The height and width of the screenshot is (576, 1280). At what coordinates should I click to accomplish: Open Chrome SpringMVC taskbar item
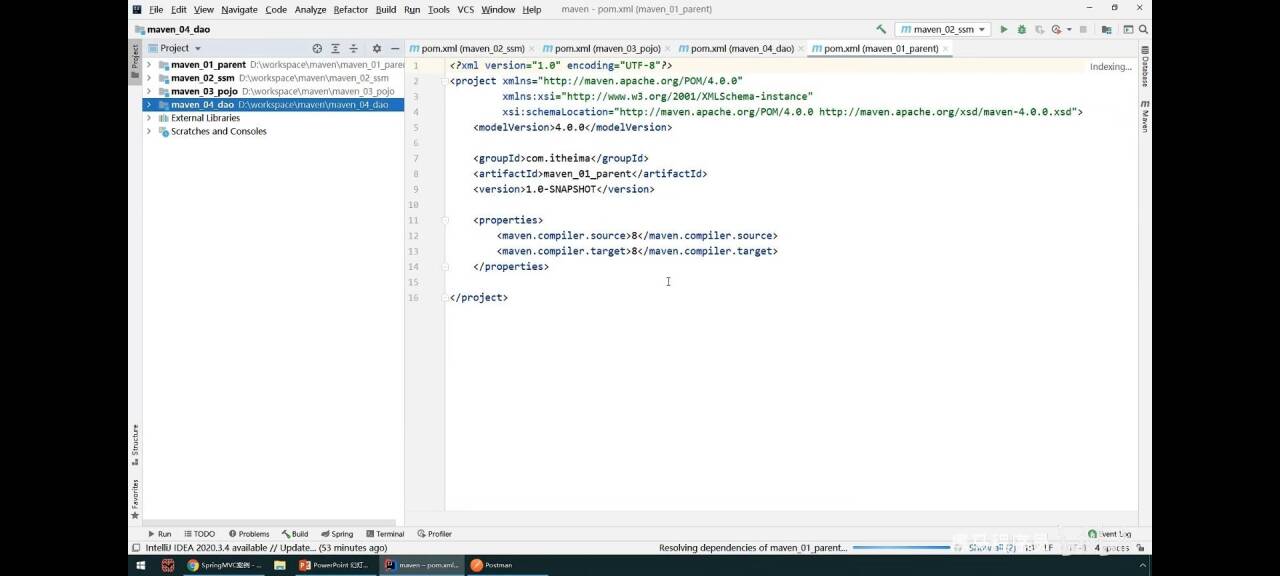coord(224,565)
